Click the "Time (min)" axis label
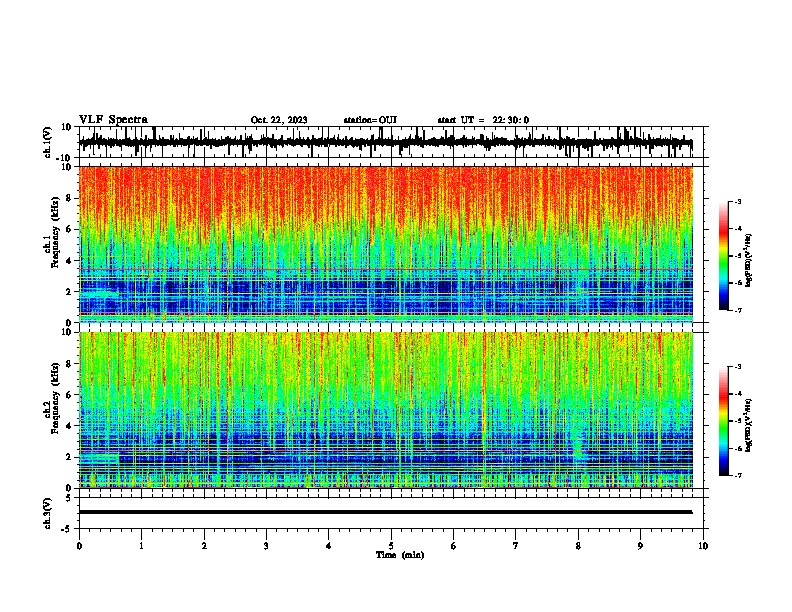This screenshot has width=792, height=612. tap(400, 555)
